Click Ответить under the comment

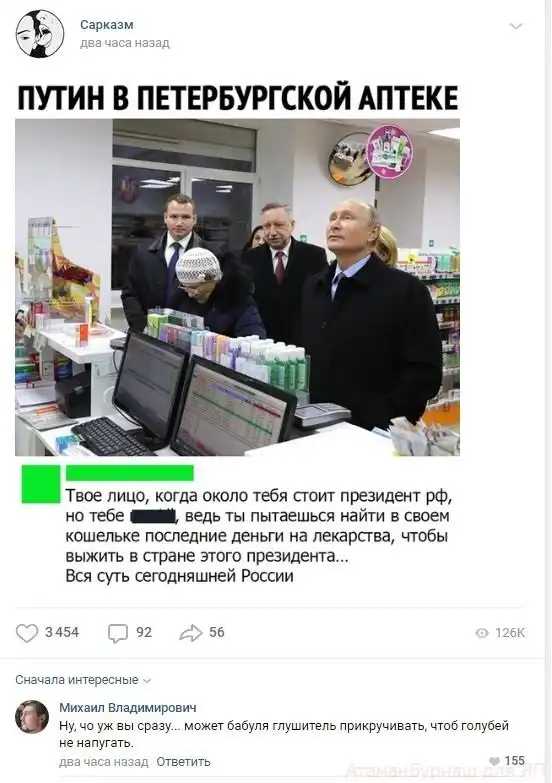point(183,762)
